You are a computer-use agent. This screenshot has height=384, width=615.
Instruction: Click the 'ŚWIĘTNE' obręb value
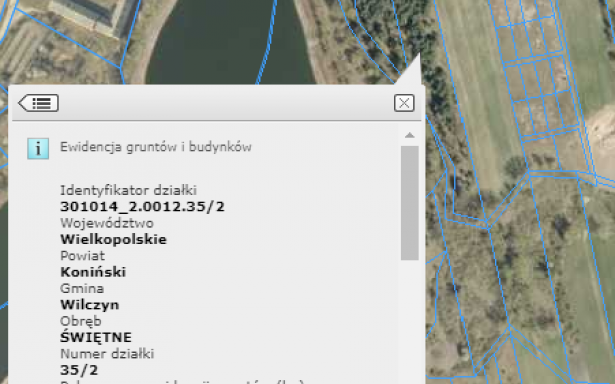tap(96, 337)
